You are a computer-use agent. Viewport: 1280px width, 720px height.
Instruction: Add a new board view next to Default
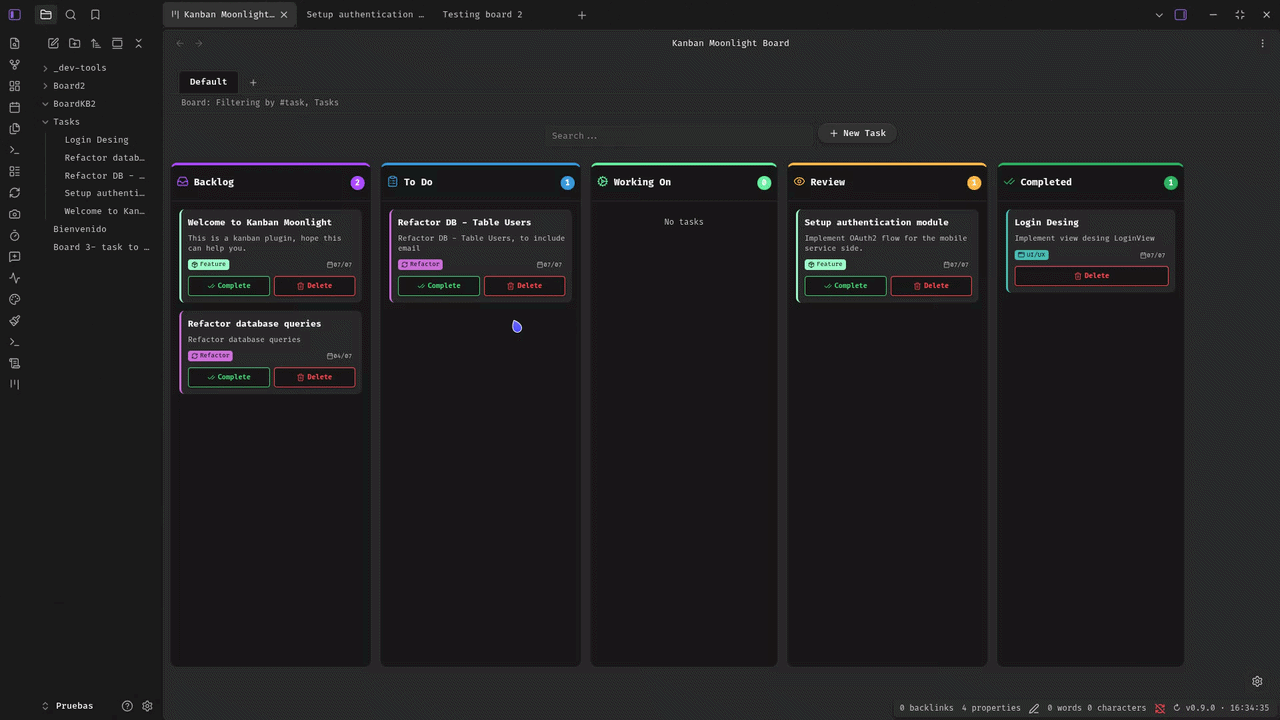click(253, 83)
